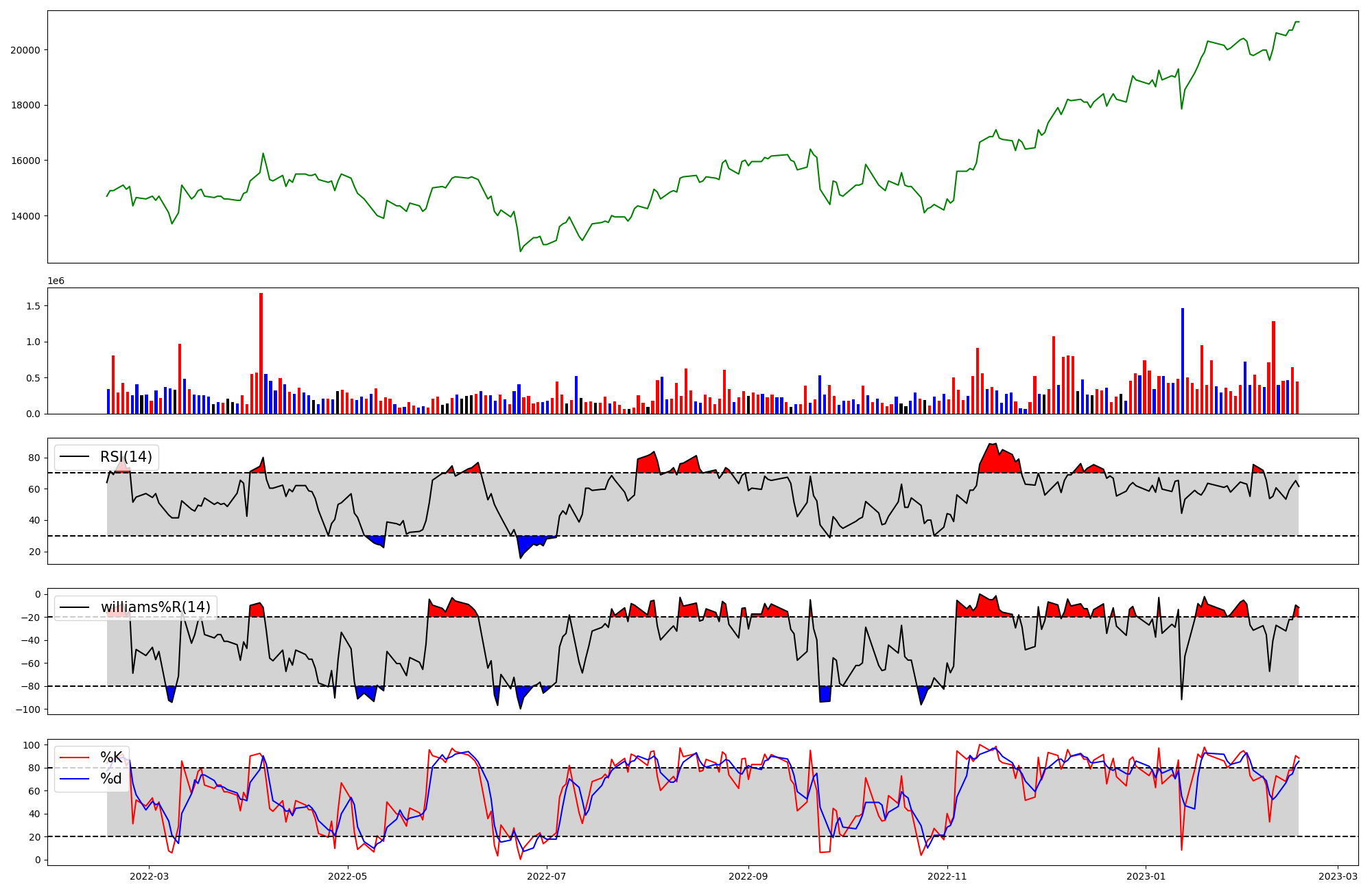Click the lowest point of the green price line
Viewport: 1372px width, 892px height.
[x=520, y=251]
